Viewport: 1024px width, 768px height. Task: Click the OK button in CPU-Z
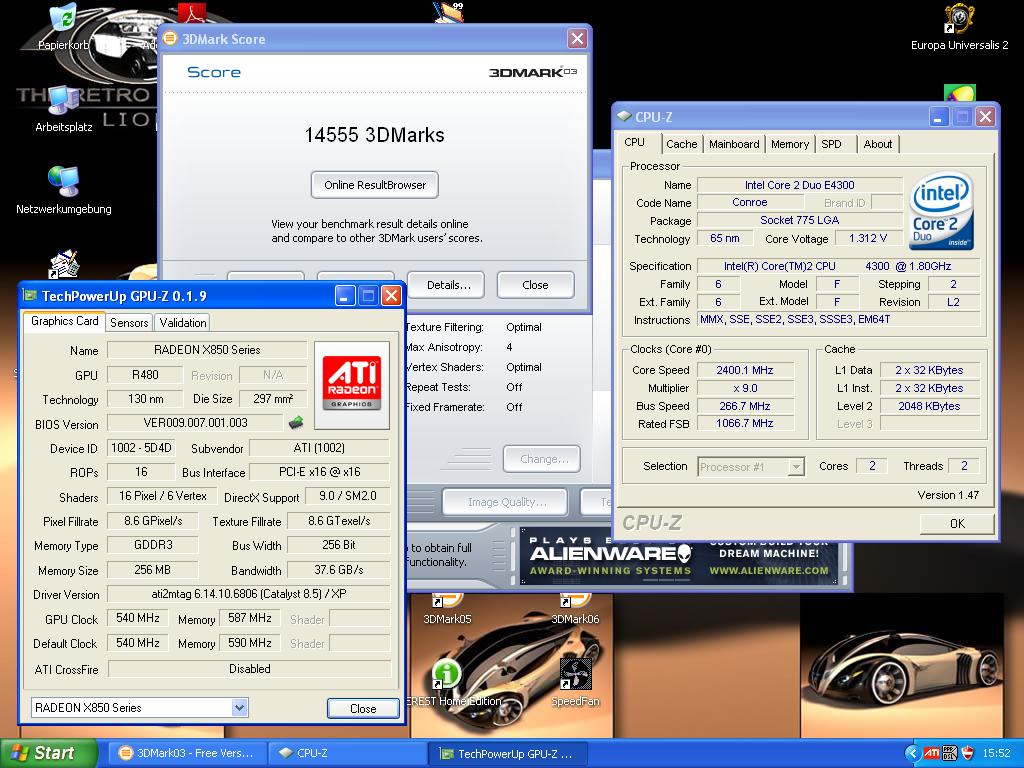point(957,523)
